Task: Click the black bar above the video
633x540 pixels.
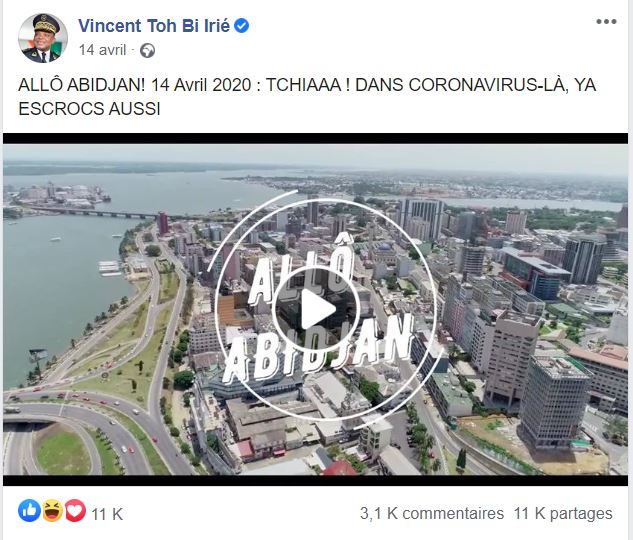Action: coord(315,138)
